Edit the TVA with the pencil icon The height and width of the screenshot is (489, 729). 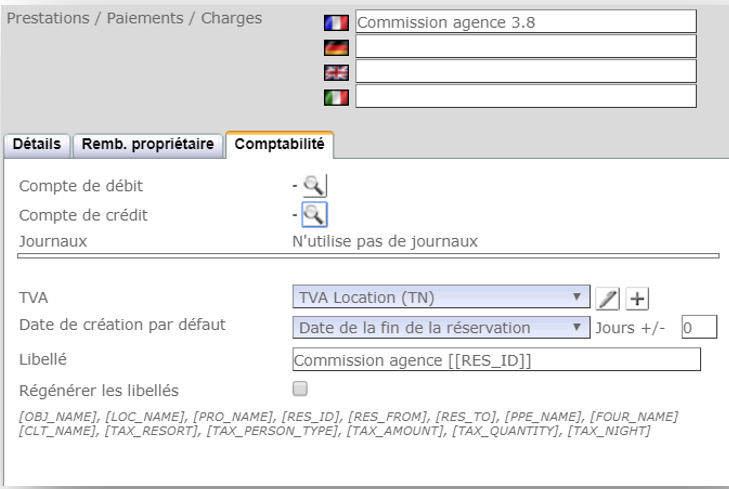click(x=607, y=298)
